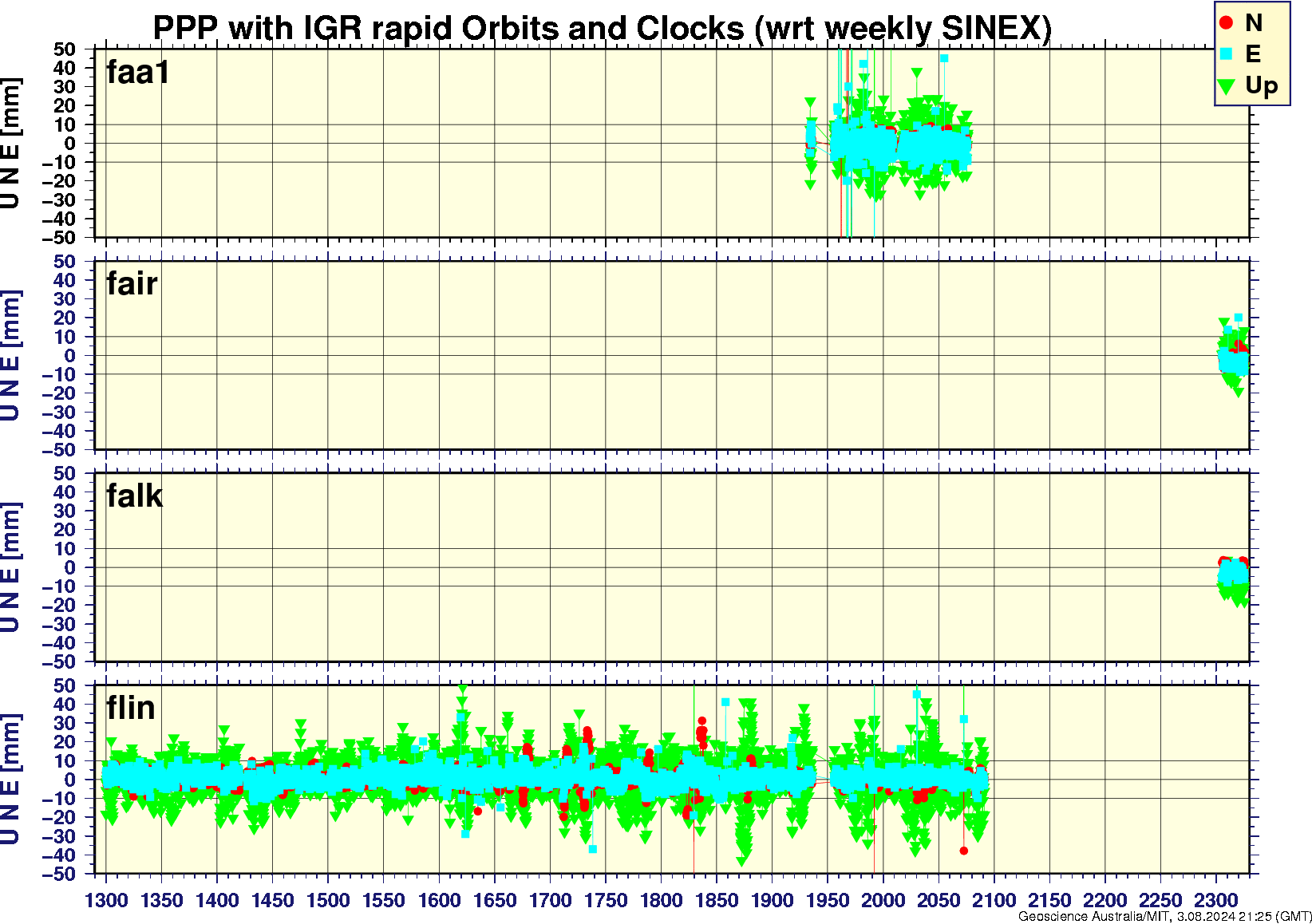Click the x-axis label "2150"

click(x=1049, y=900)
